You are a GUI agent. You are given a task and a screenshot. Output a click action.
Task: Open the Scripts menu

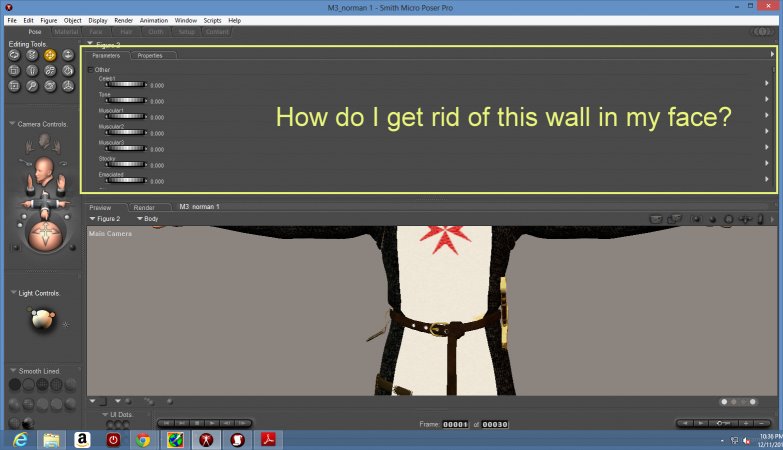212,20
